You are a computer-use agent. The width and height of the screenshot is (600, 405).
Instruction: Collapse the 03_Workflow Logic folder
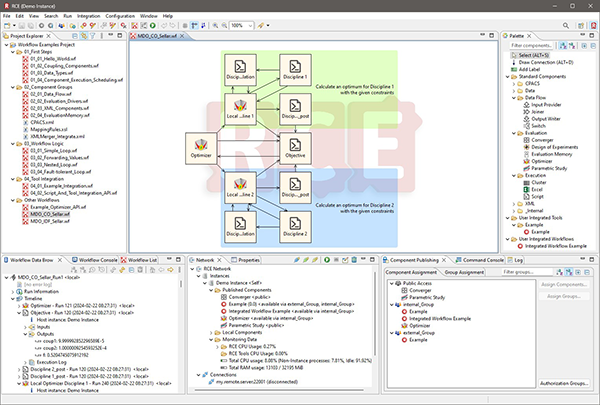(x=13, y=144)
